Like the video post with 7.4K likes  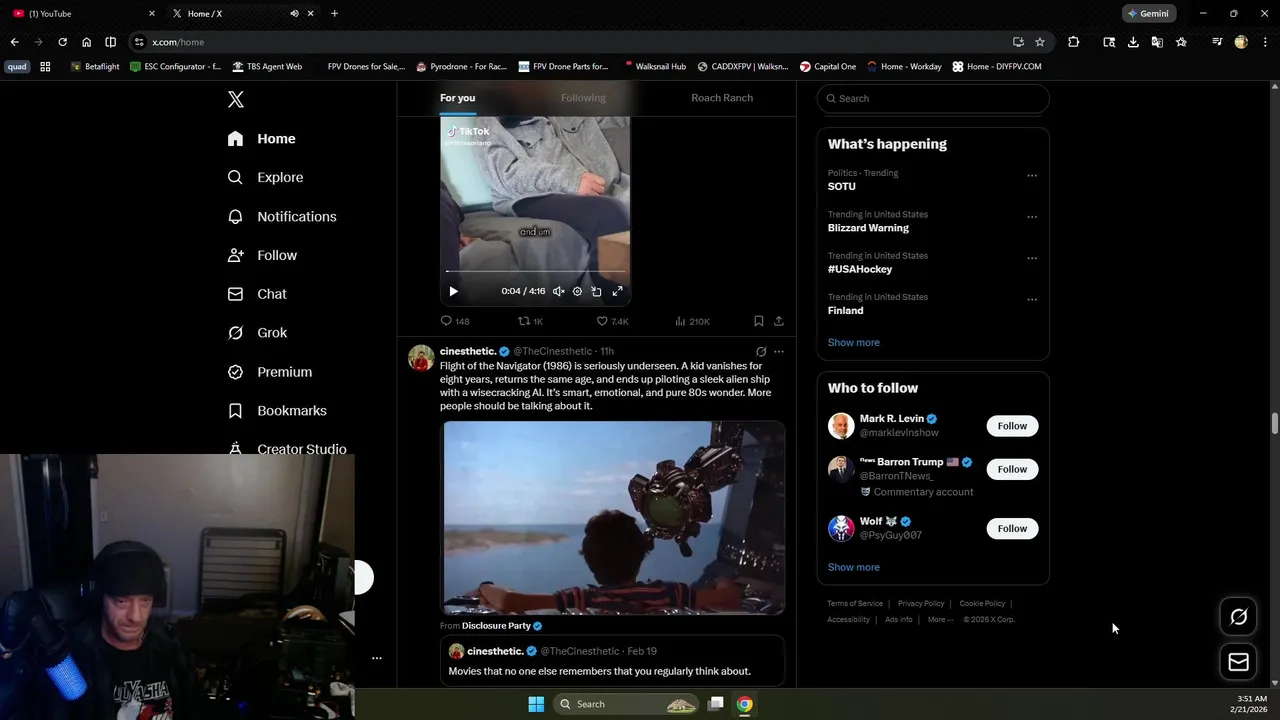(612, 321)
